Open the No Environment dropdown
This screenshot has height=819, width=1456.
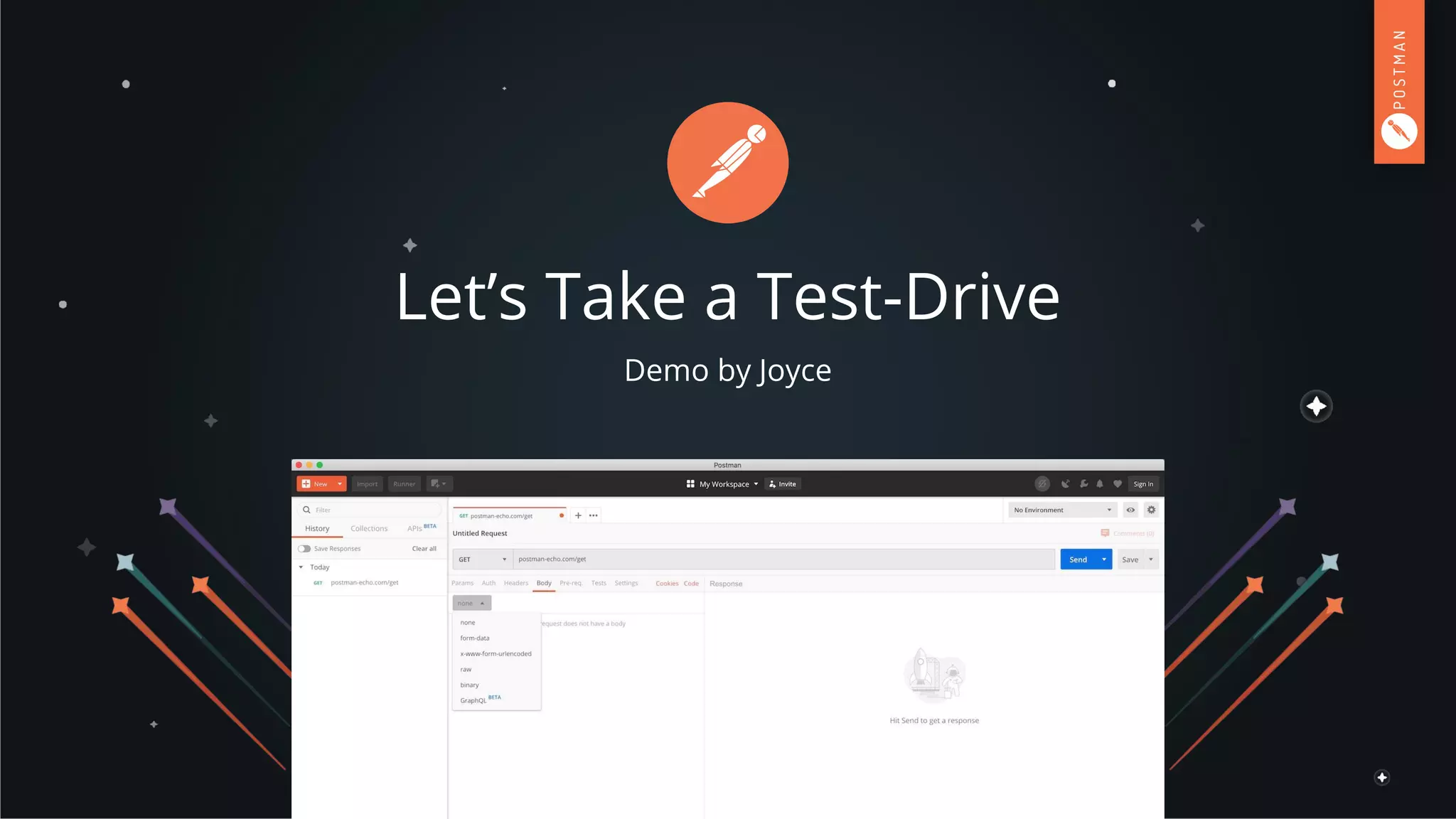1063,510
